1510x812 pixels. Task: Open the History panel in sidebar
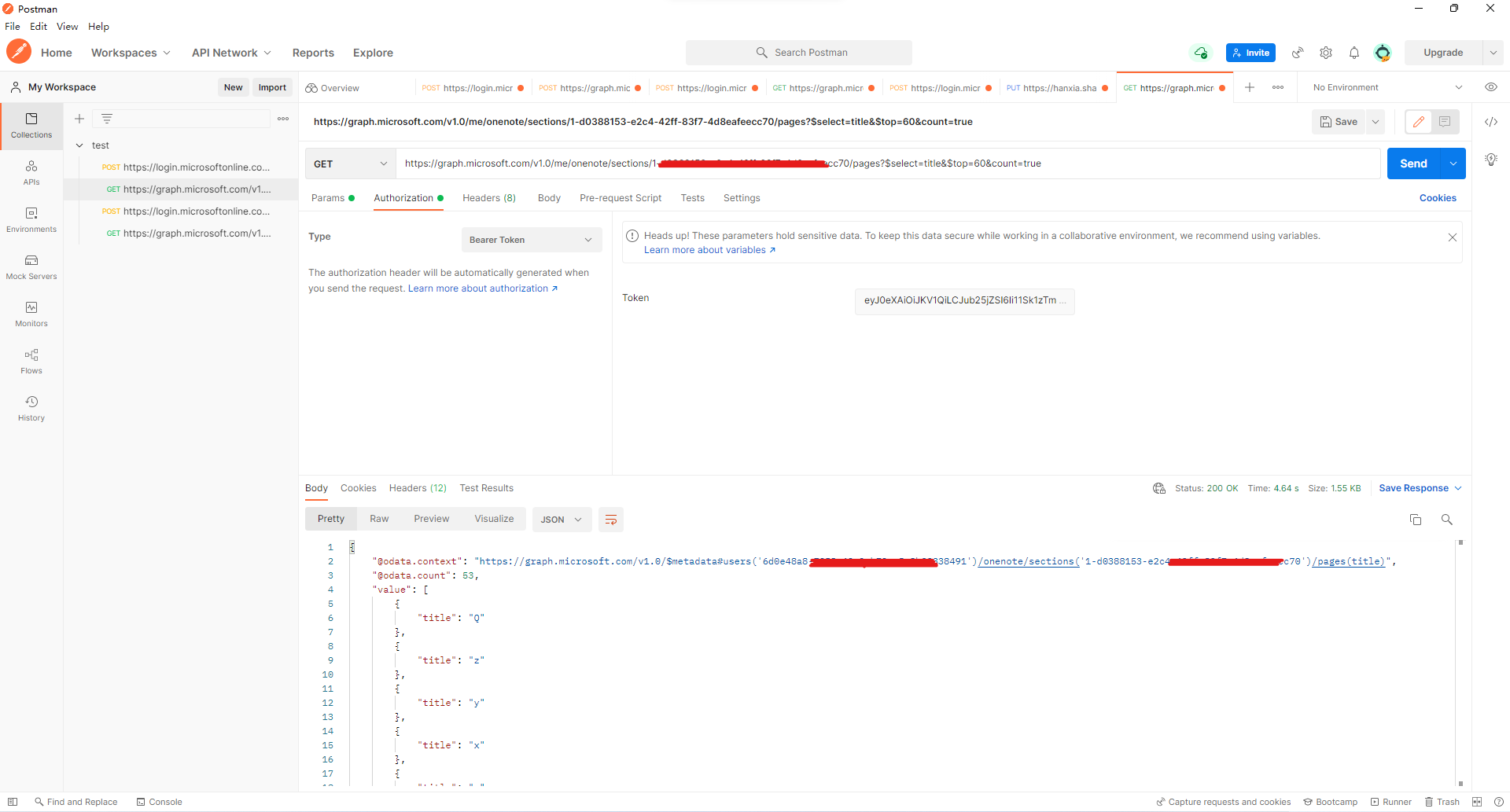(x=31, y=407)
